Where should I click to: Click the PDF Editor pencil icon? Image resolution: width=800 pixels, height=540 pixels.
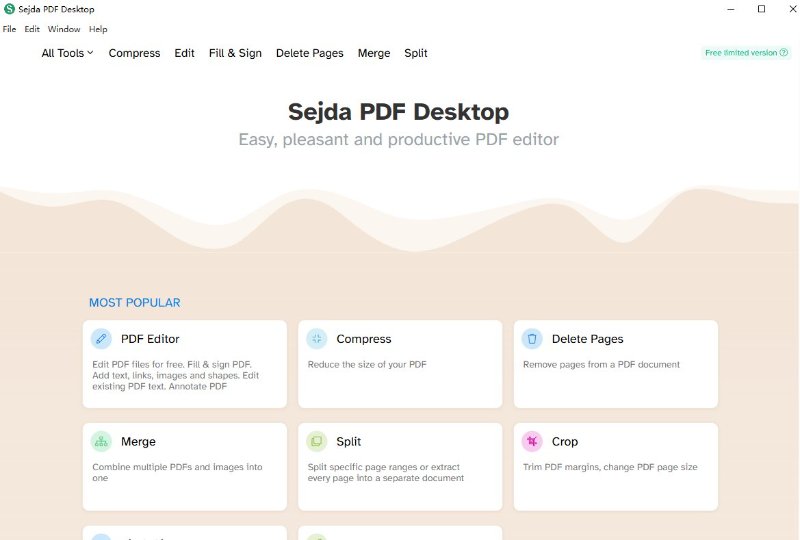[101, 339]
